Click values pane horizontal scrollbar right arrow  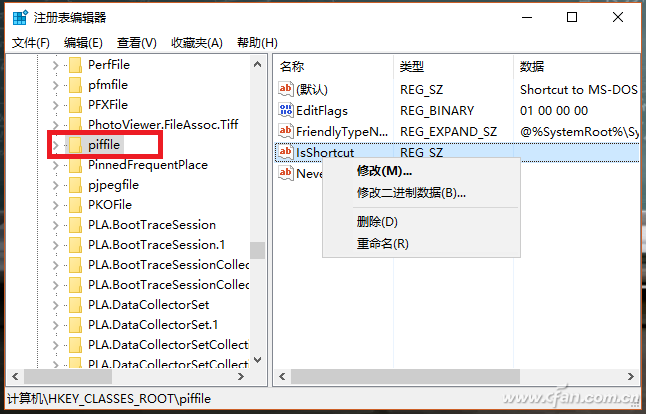click(631, 377)
